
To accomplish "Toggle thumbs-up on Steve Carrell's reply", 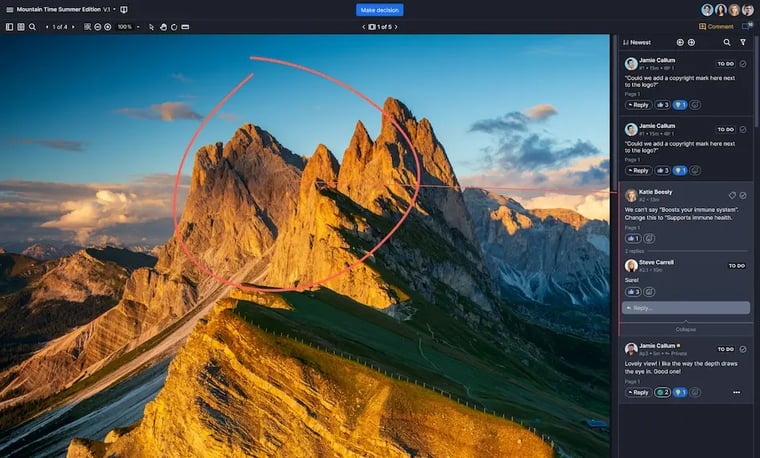I will click(x=632, y=291).
